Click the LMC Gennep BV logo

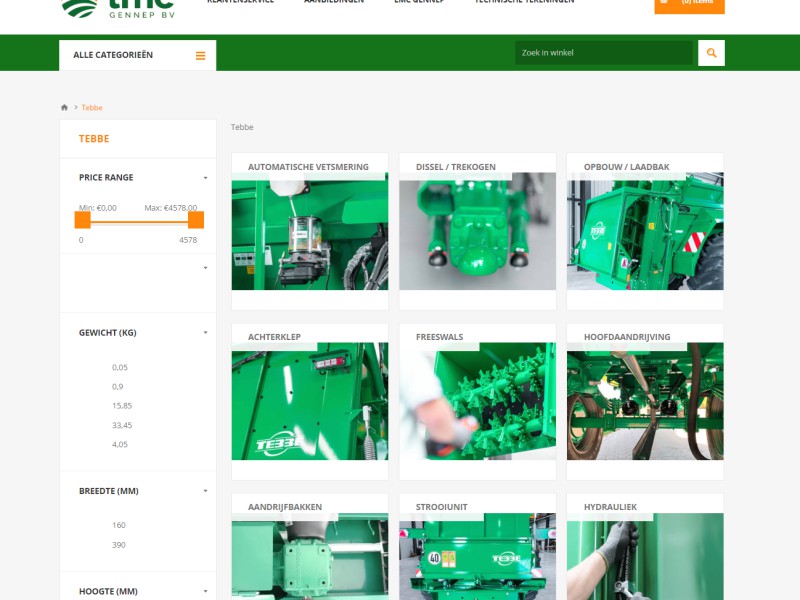(118, 9)
